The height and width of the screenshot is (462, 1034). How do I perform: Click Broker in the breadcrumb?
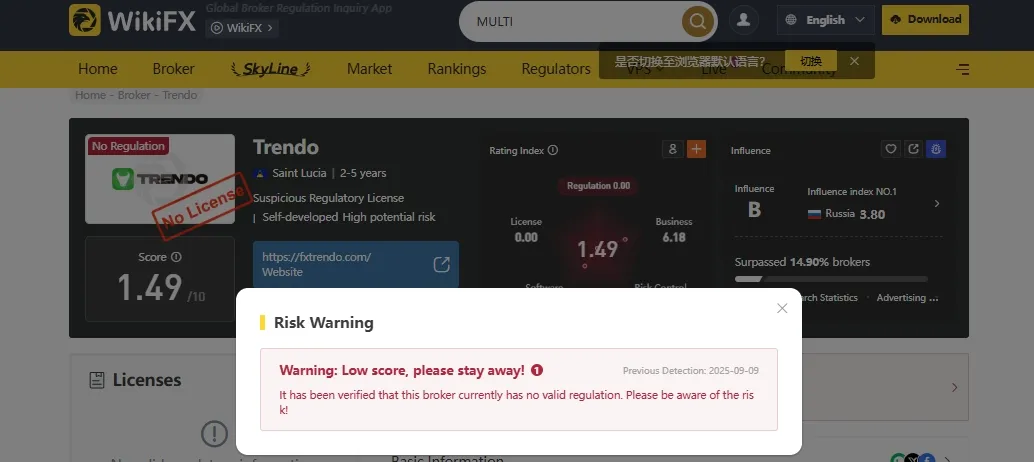134,95
